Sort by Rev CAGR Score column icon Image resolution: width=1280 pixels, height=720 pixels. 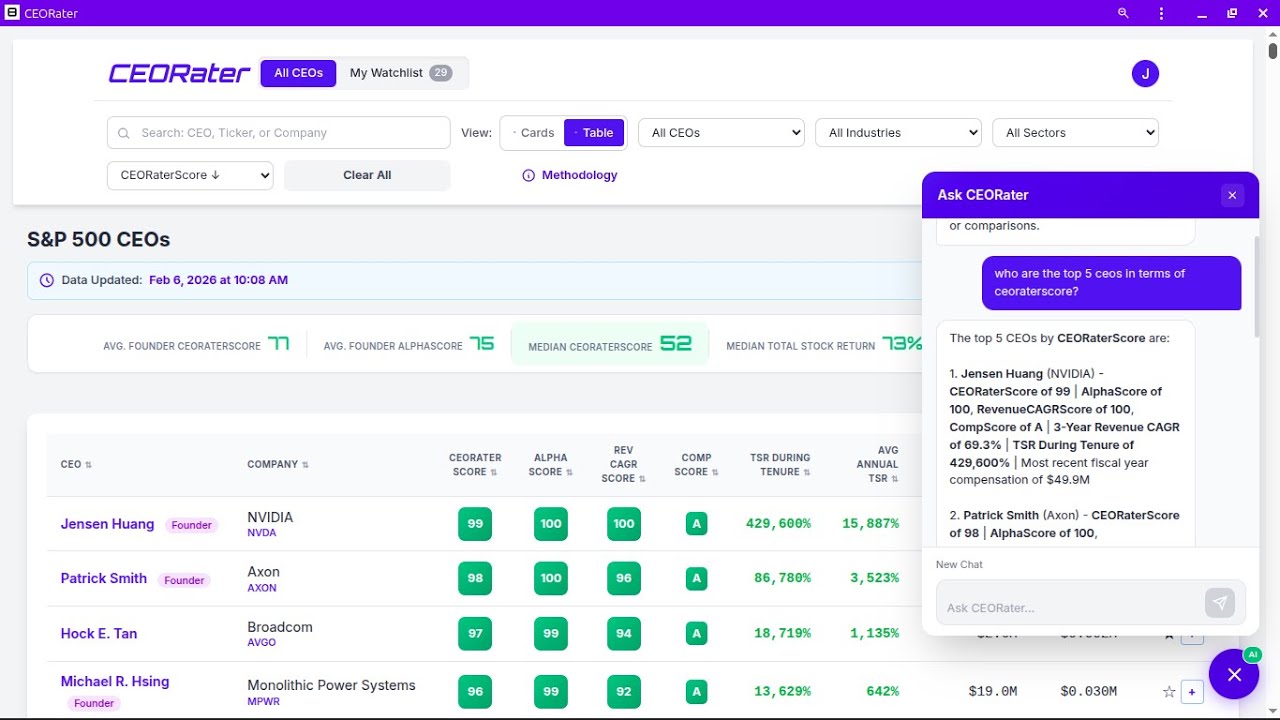click(x=642, y=479)
